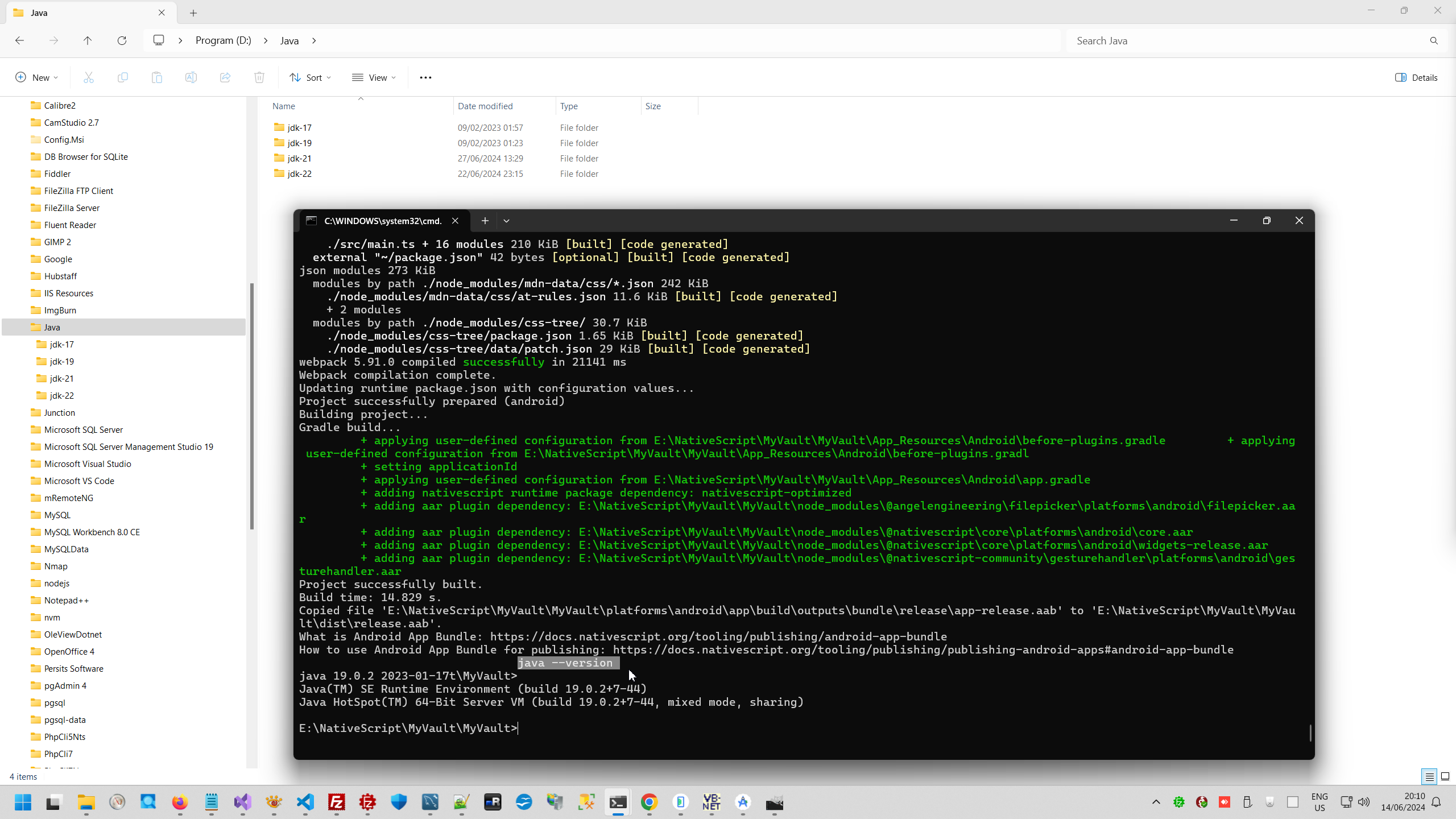
Task: Select the cmd.exe terminal tab
Action: (381, 221)
